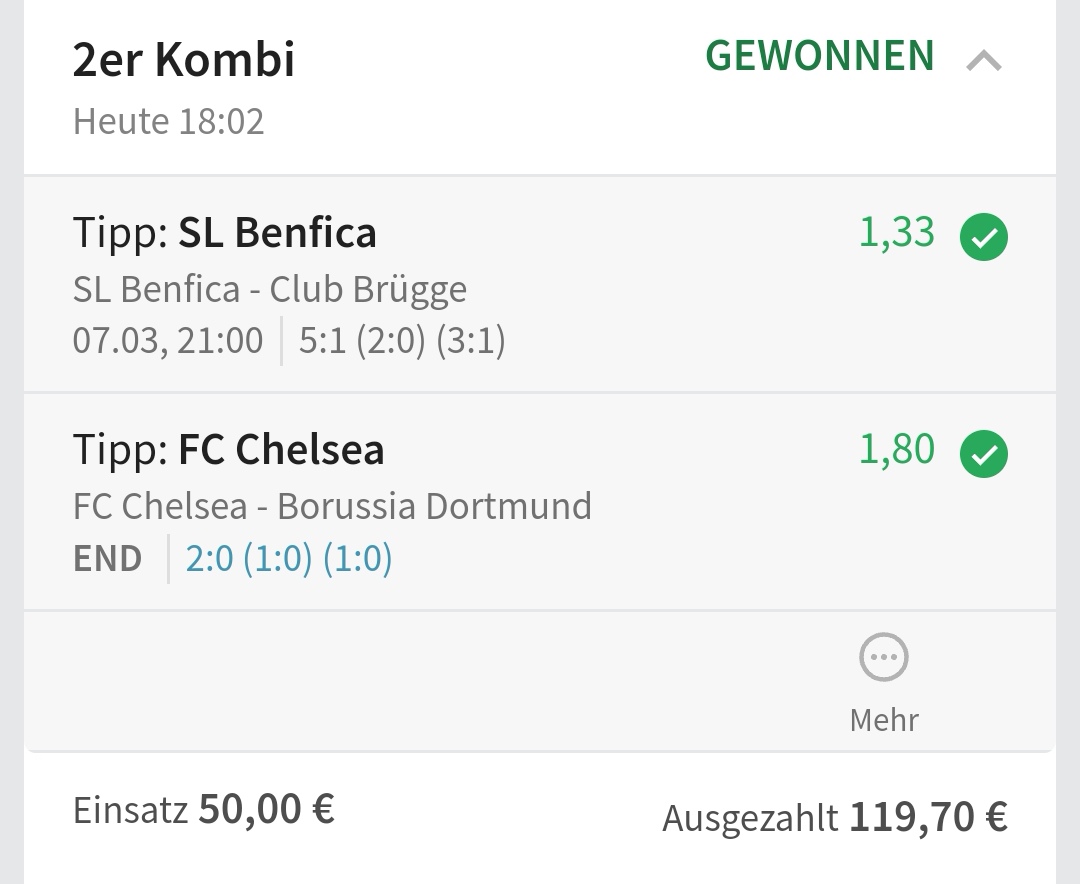This screenshot has width=1080, height=884.
Task: Open SL Benfica - Club Brügge match
Action: click(270, 289)
